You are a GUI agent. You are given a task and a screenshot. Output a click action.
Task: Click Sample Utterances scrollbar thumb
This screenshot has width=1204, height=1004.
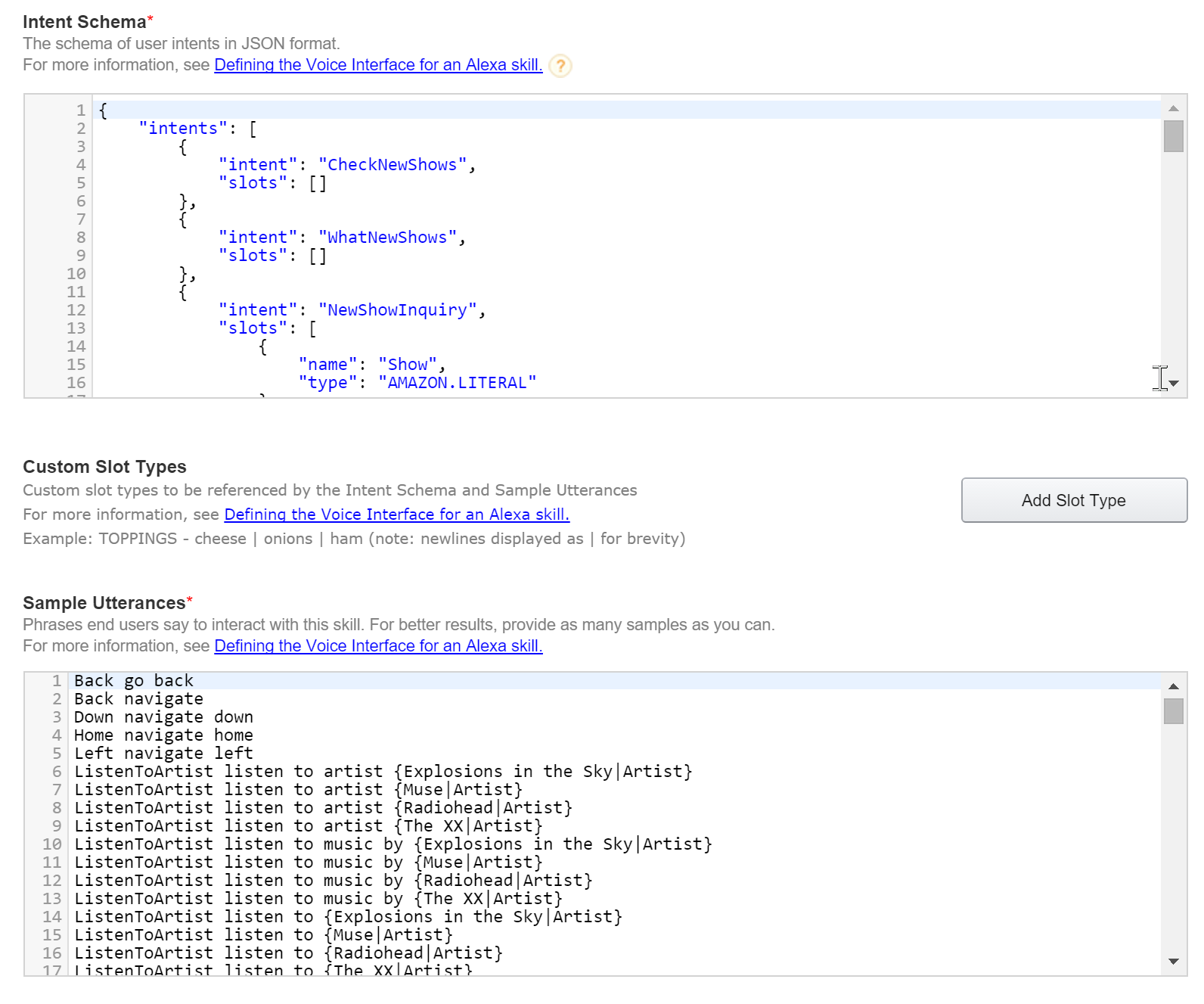point(1173,711)
